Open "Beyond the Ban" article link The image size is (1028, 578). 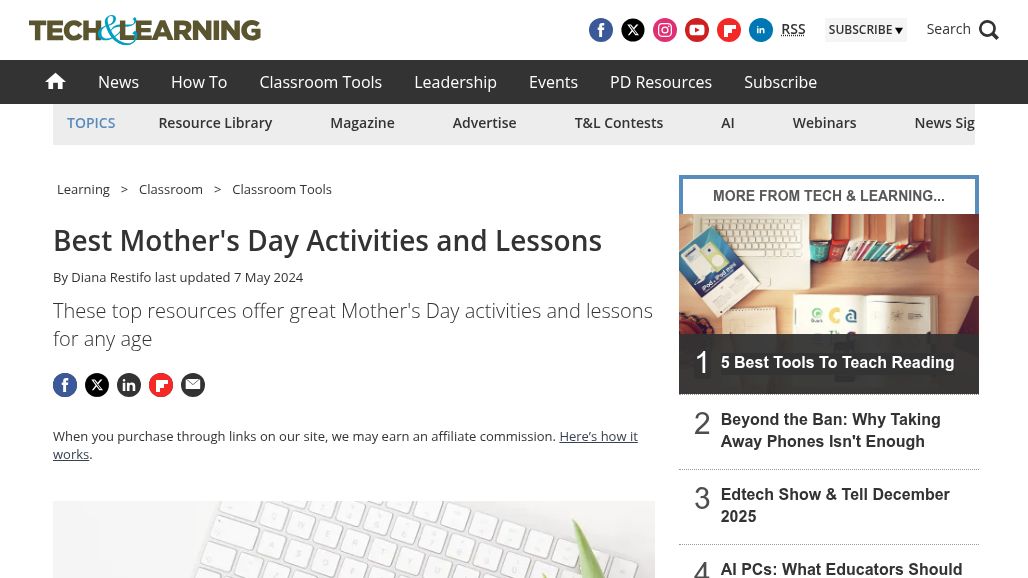pos(830,430)
